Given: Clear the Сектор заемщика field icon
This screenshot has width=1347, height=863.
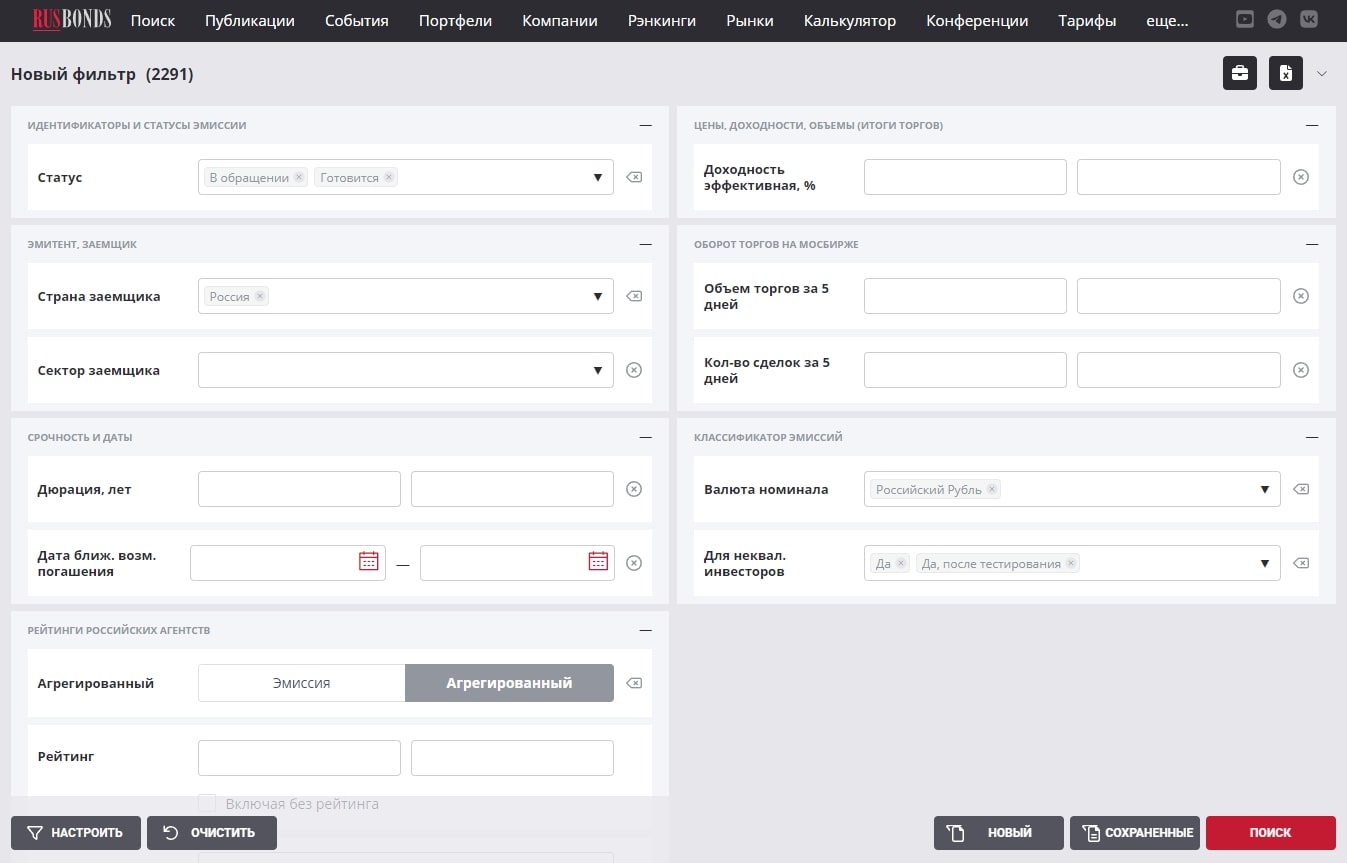Looking at the screenshot, I should tap(634, 370).
